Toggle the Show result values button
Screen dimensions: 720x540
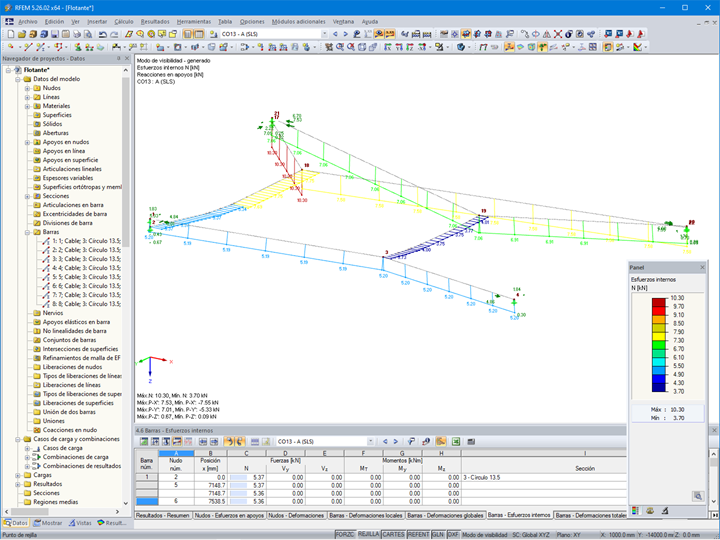tap(390, 34)
